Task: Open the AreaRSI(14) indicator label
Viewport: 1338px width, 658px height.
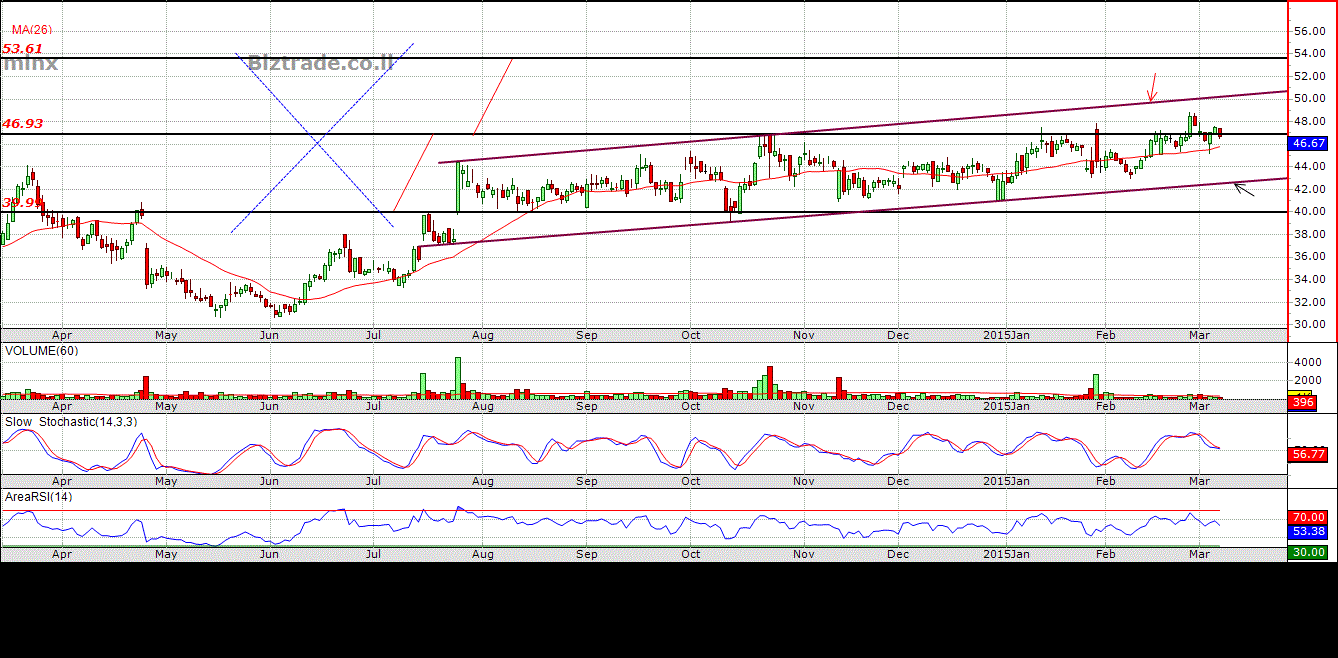Action: (x=39, y=497)
